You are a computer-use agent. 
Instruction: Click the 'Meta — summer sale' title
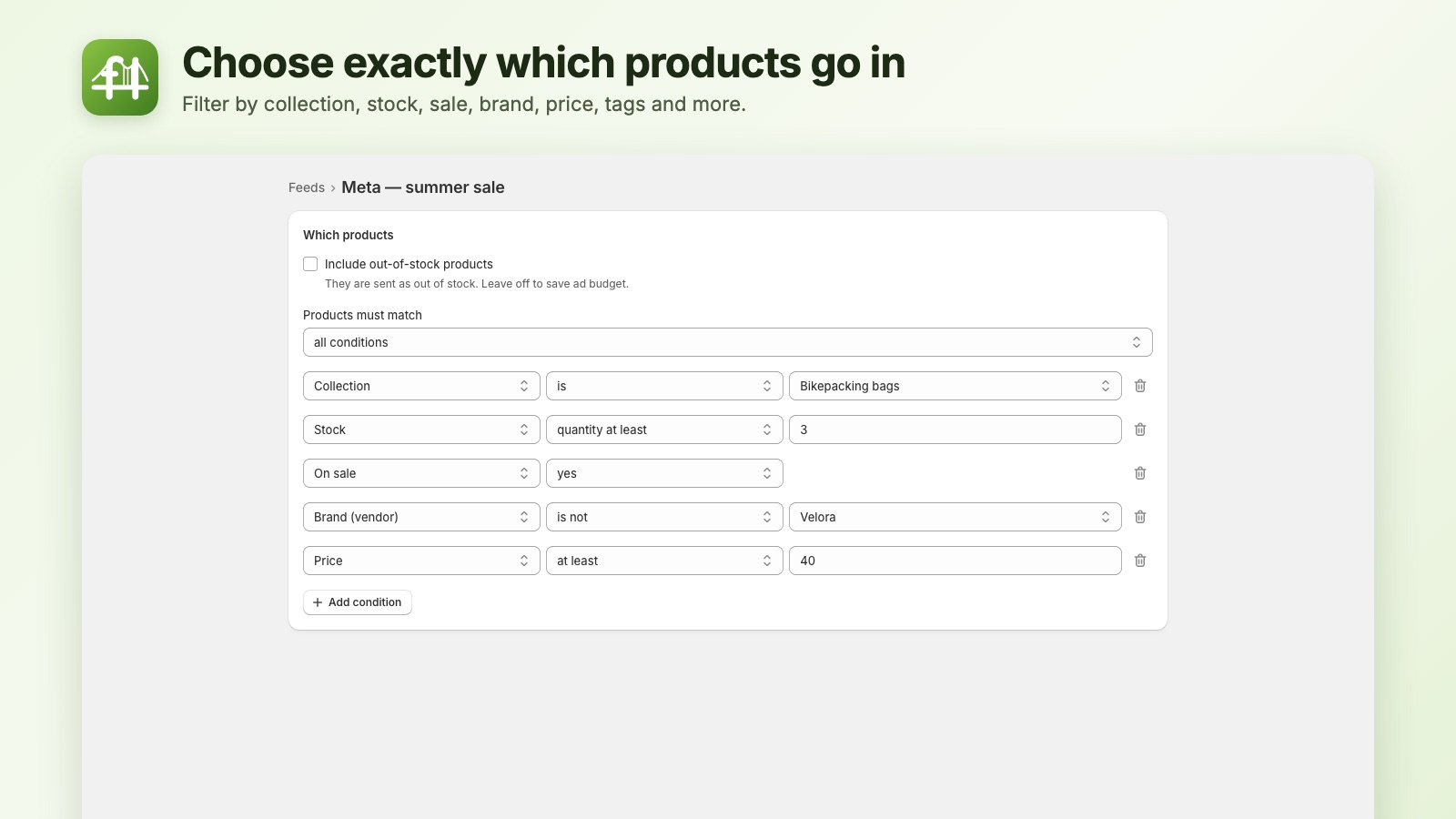[423, 187]
